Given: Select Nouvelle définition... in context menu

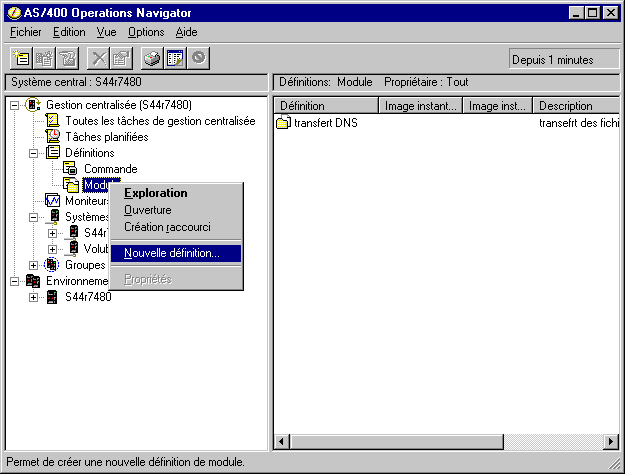Looking at the screenshot, I should pyautogui.click(x=176, y=253).
